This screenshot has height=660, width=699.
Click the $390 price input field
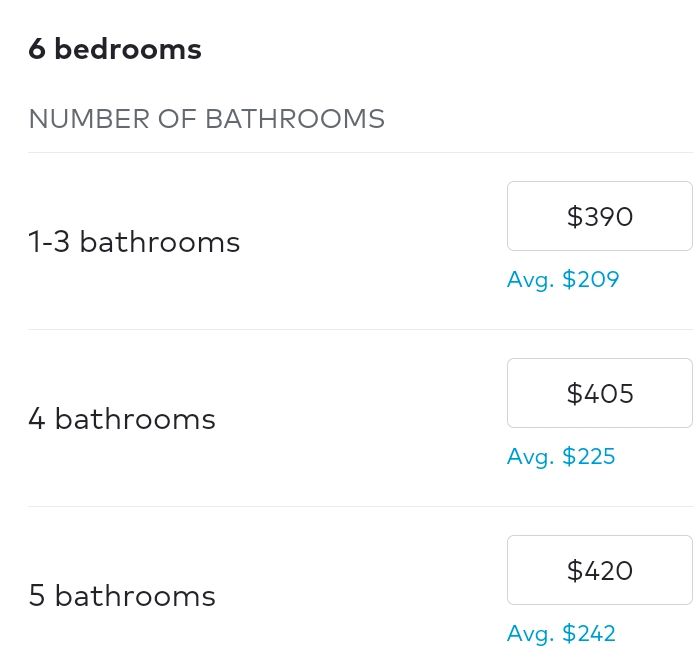coord(599,216)
